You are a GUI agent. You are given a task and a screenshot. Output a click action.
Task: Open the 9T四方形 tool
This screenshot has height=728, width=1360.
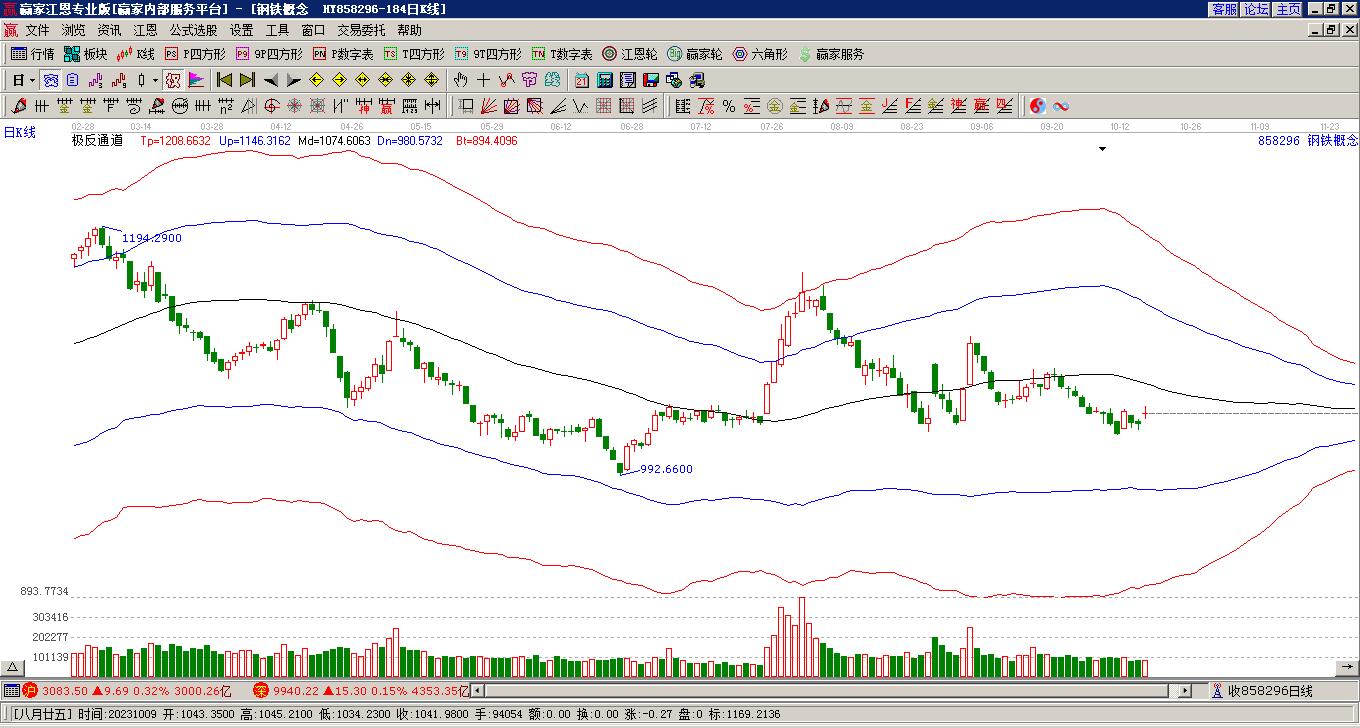[x=488, y=54]
